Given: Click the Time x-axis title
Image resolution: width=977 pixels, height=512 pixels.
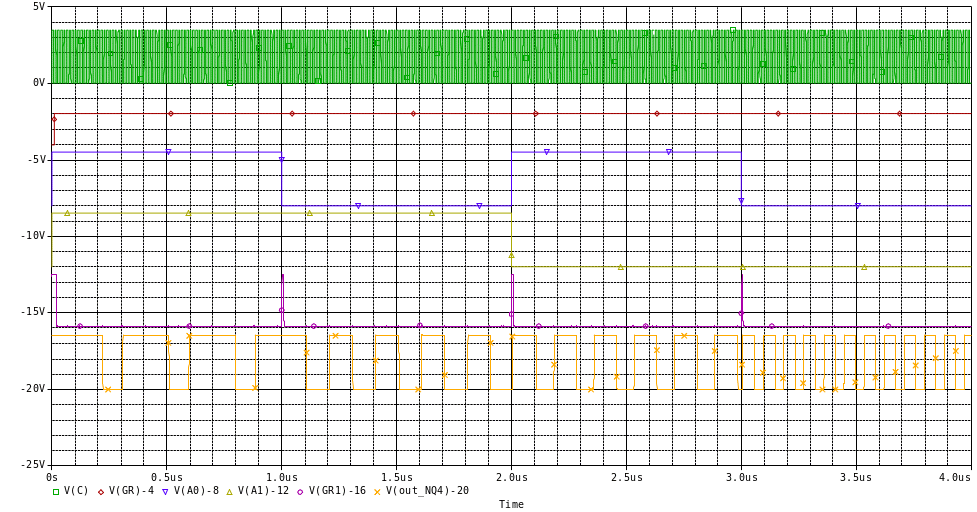Looking at the screenshot, I should (x=510, y=504).
